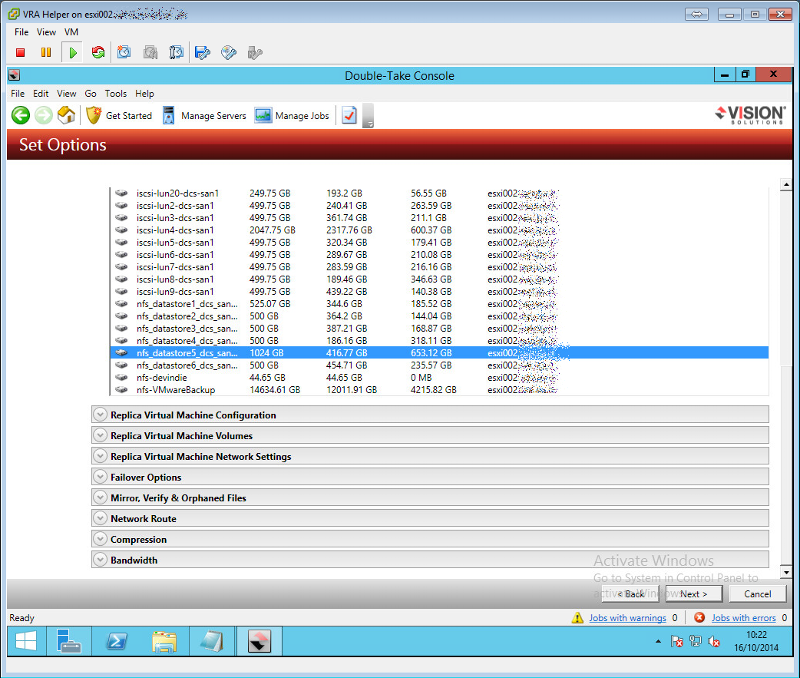Select the iscsi-lun2-dcs-san1 datastore row

[439, 206]
